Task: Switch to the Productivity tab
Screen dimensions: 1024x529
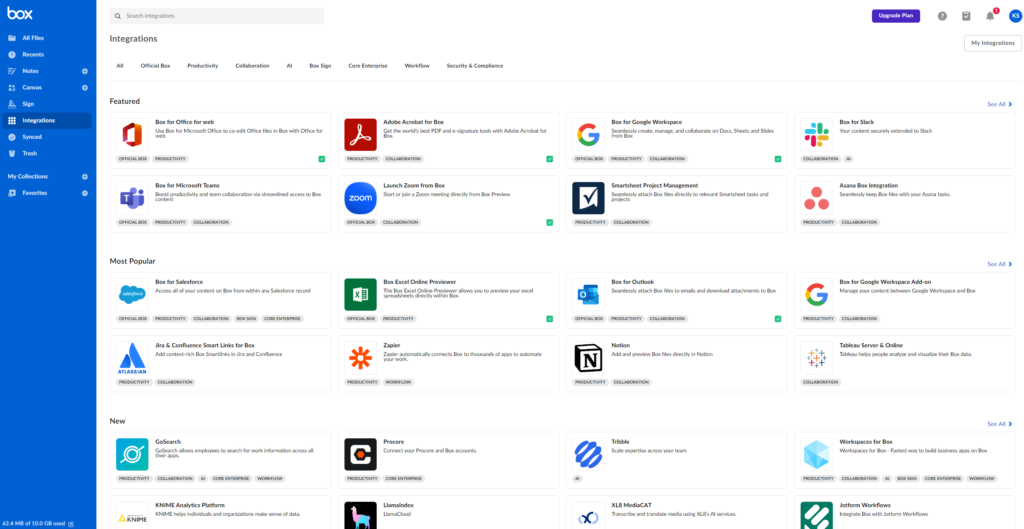Action: coord(203,66)
